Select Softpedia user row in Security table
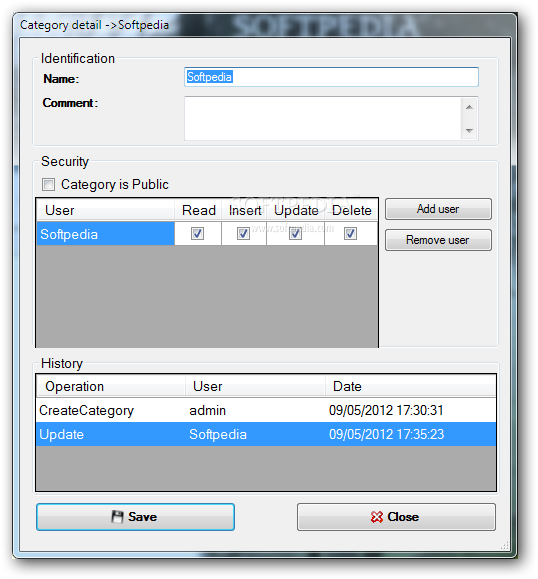This screenshot has height=579, width=538. click(x=207, y=234)
